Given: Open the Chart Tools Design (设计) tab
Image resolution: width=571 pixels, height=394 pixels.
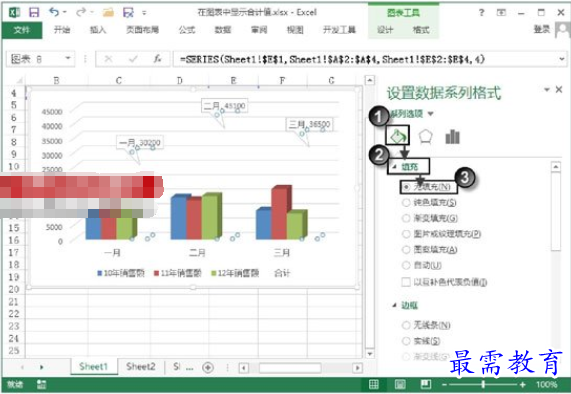Looking at the screenshot, I should point(385,30).
